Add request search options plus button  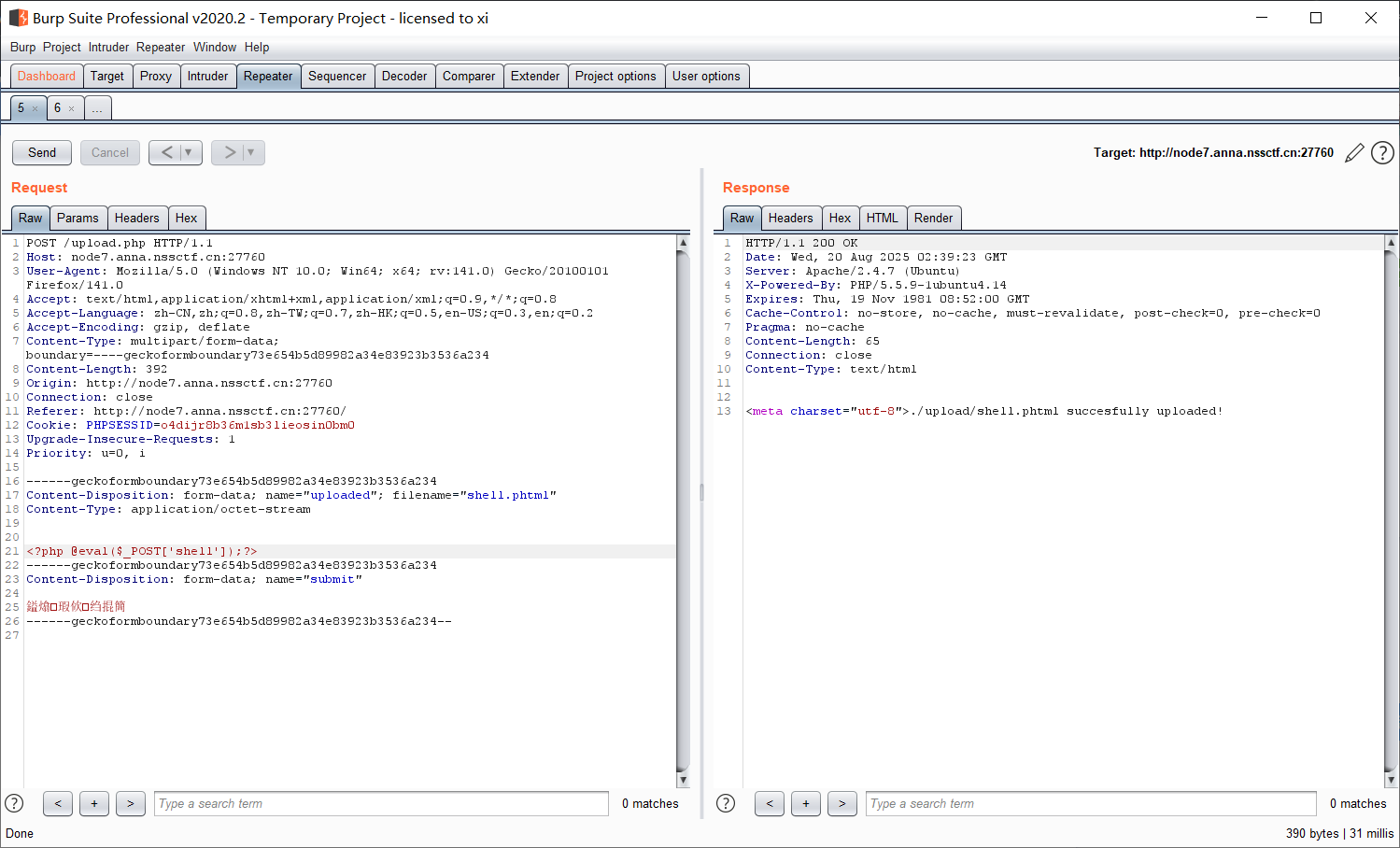94,803
